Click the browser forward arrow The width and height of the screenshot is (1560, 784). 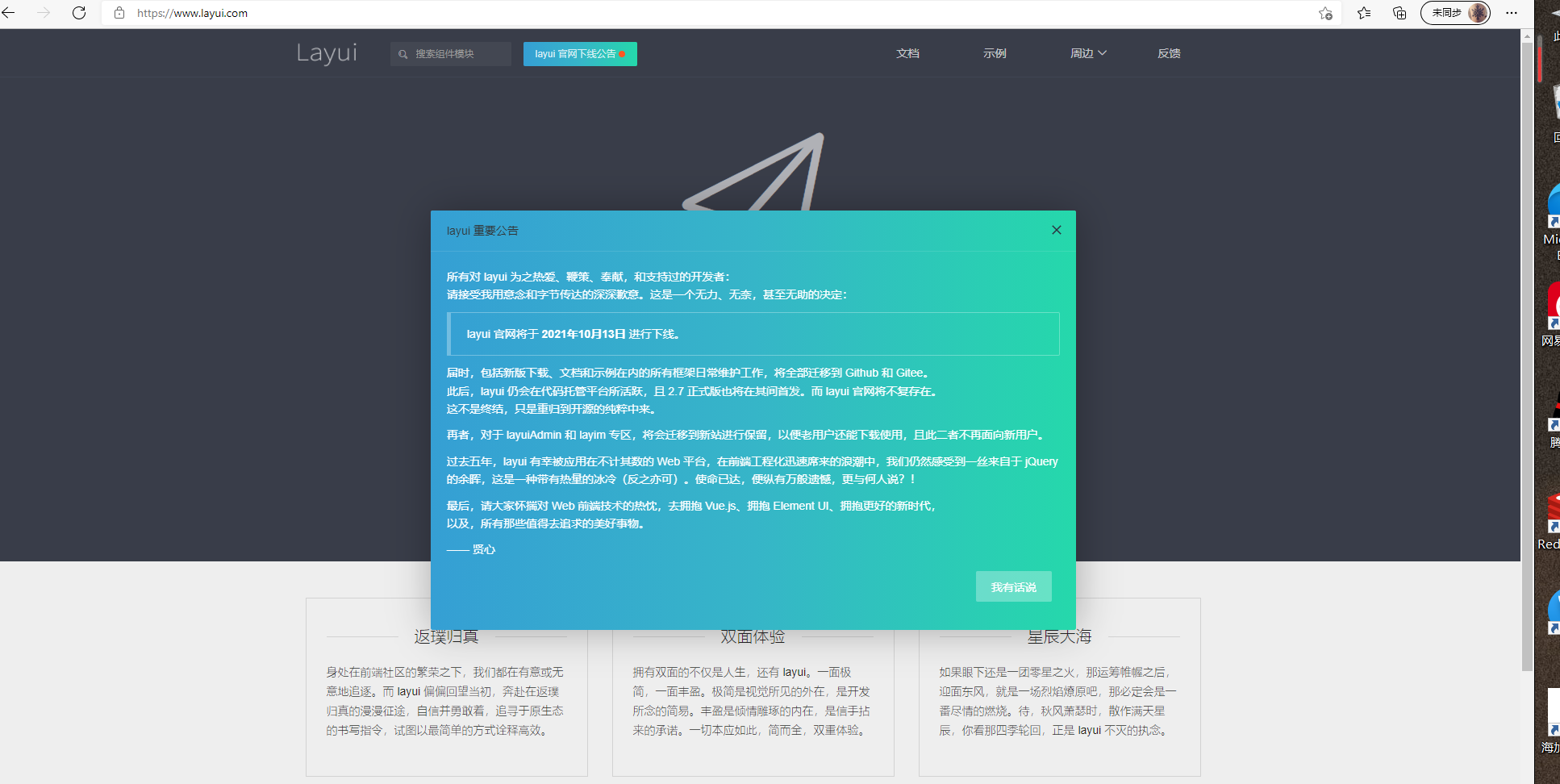pos(44,13)
